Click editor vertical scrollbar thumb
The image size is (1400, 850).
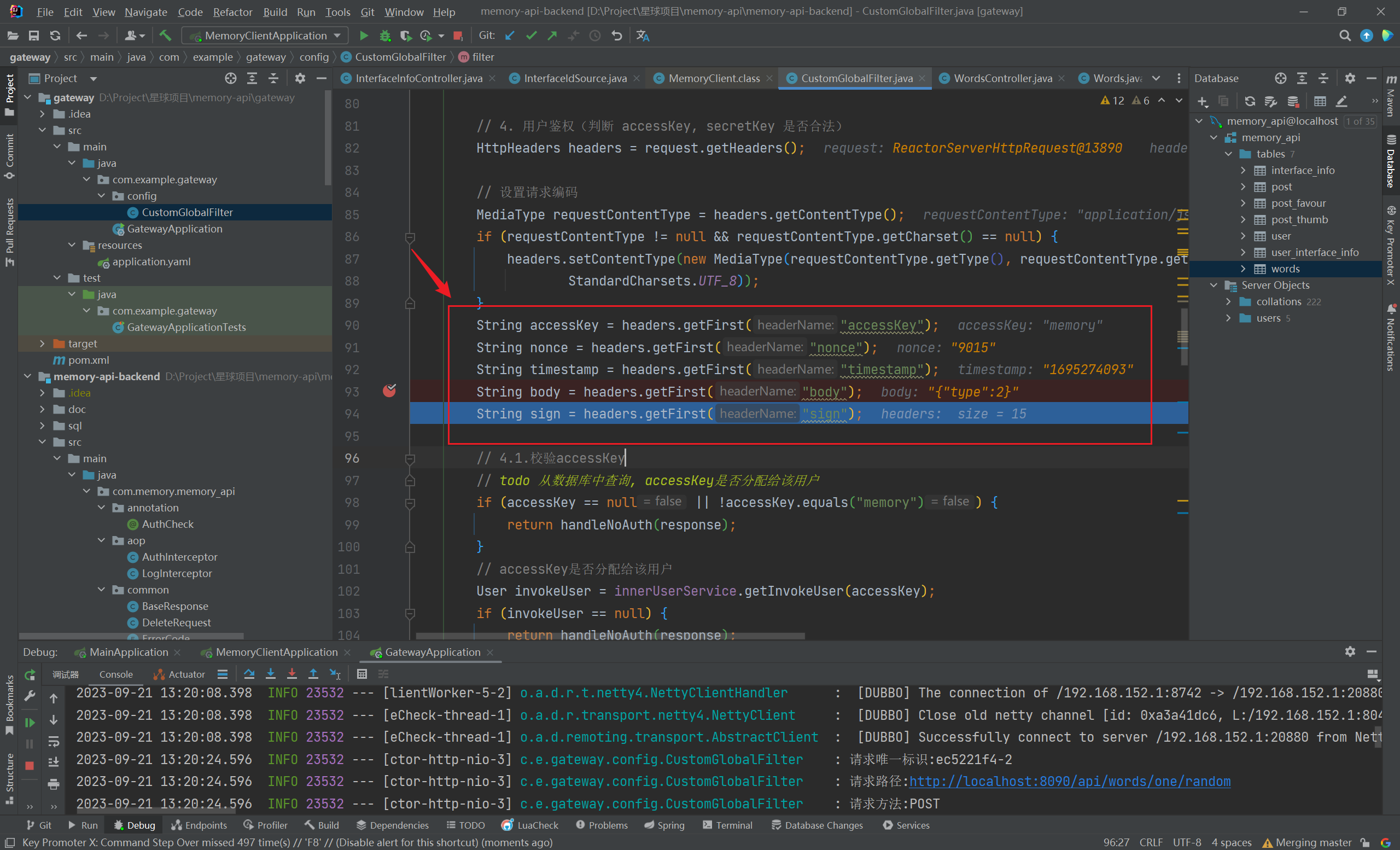tap(1184, 336)
